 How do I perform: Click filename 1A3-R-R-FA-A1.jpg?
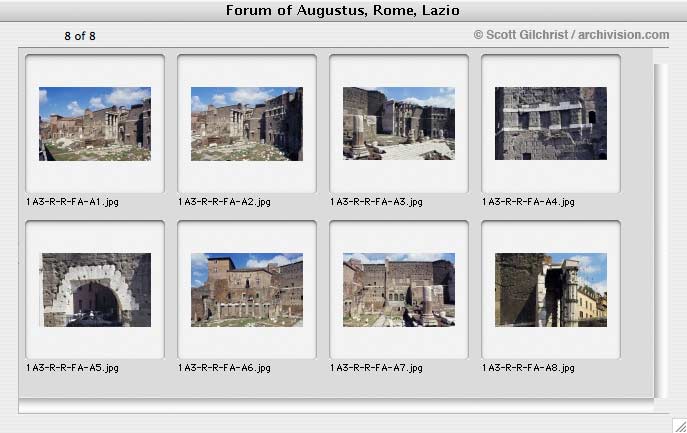tap(72, 202)
